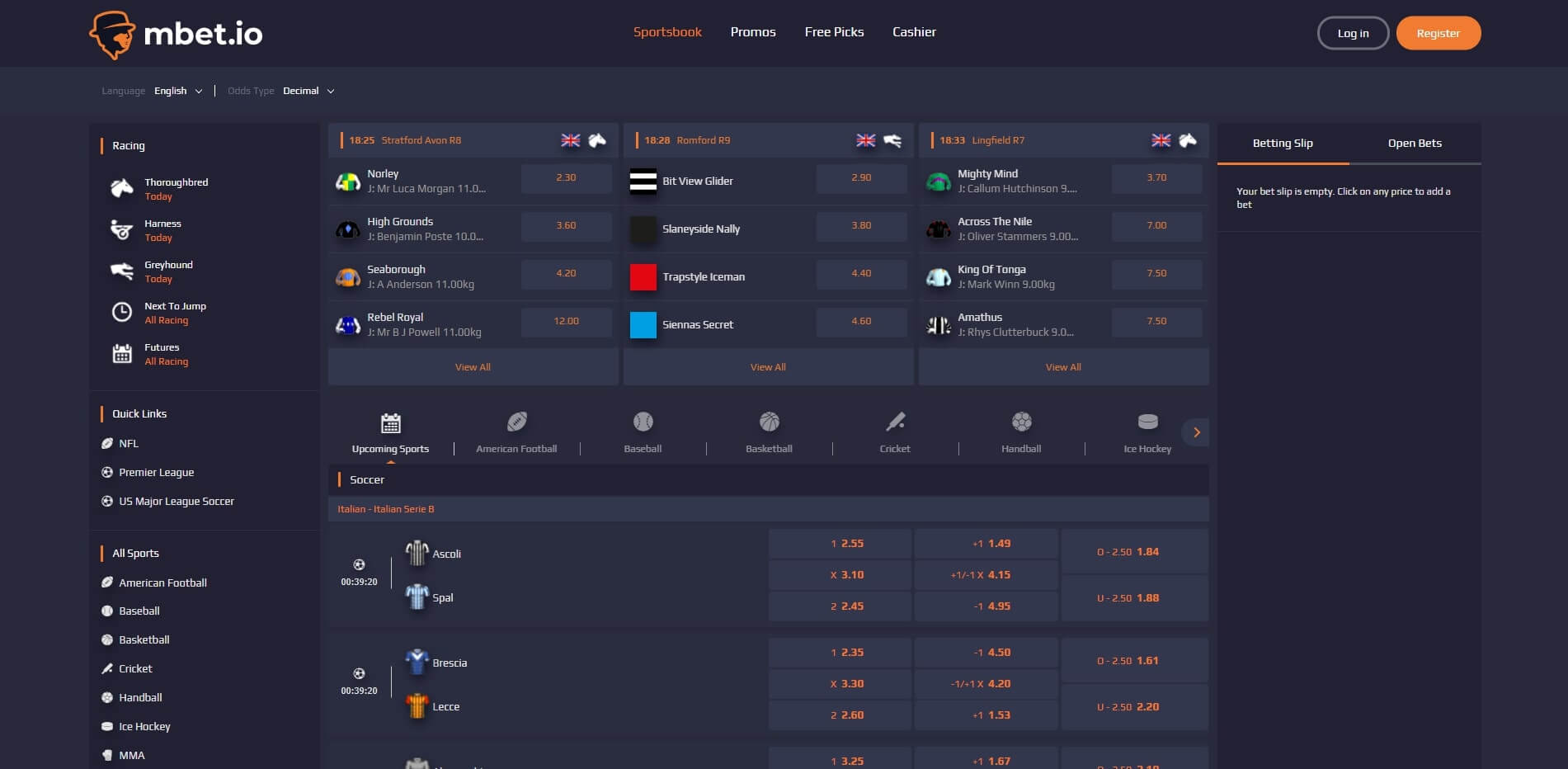1568x769 pixels.
Task: Select the Cricket sport icon
Action: click(894, 422)
